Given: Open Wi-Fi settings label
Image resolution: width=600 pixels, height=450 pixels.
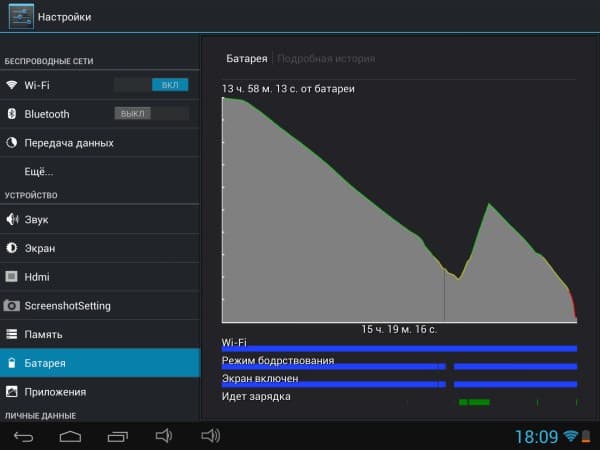Looking at the screenshot, I should (x=37, y=85).
